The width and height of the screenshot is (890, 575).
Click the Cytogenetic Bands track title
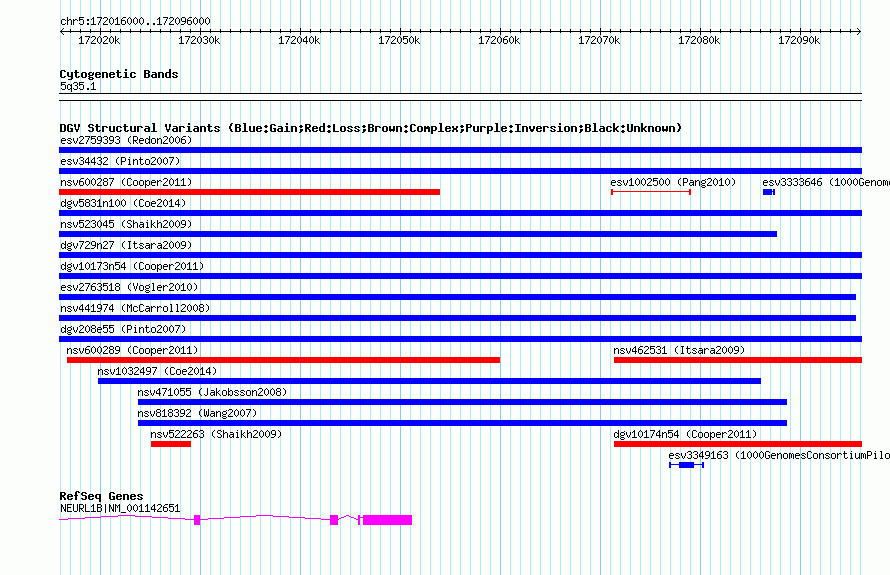click(119, 74)
